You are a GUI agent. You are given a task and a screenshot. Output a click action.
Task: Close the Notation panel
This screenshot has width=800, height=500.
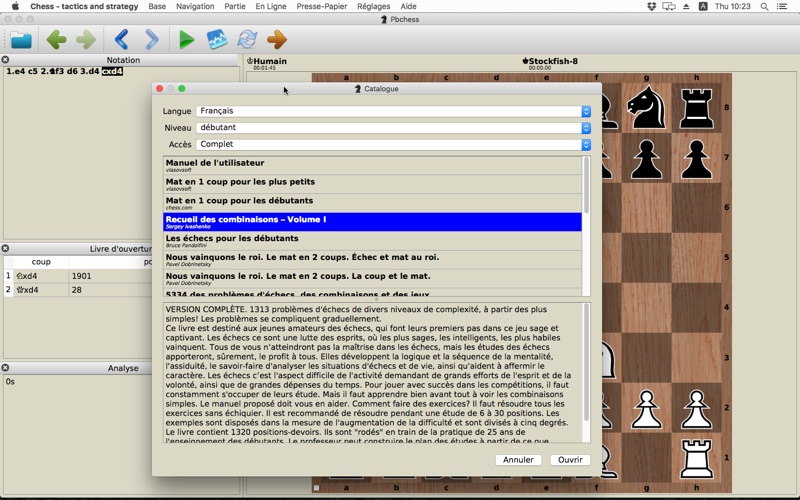[5, 60]
